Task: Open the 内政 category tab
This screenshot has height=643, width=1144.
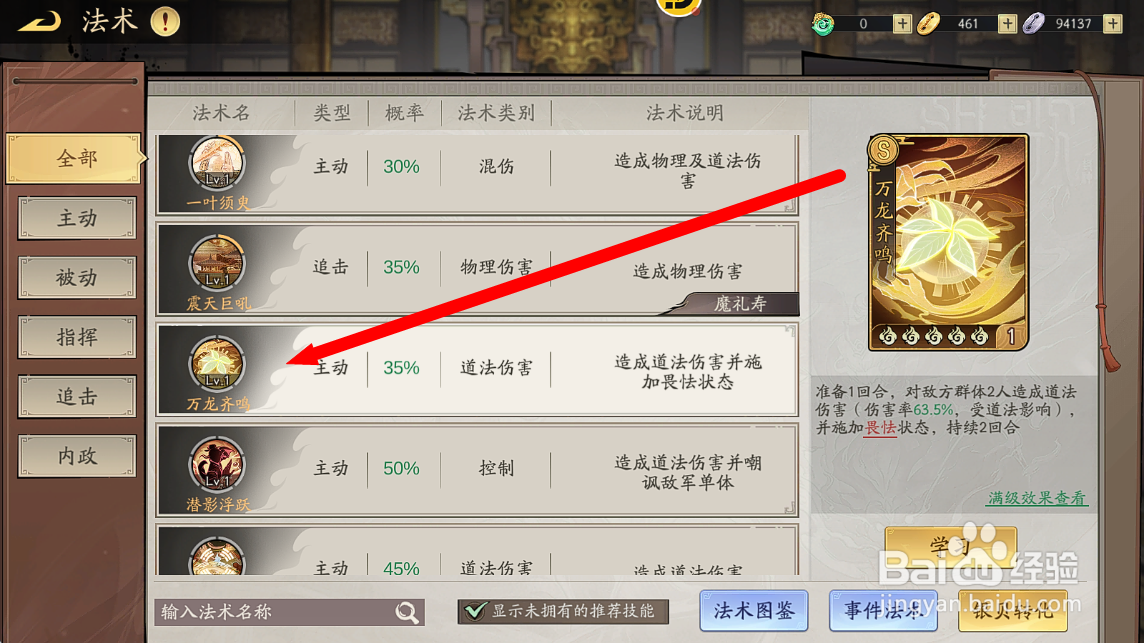Action: coord(77,456)
